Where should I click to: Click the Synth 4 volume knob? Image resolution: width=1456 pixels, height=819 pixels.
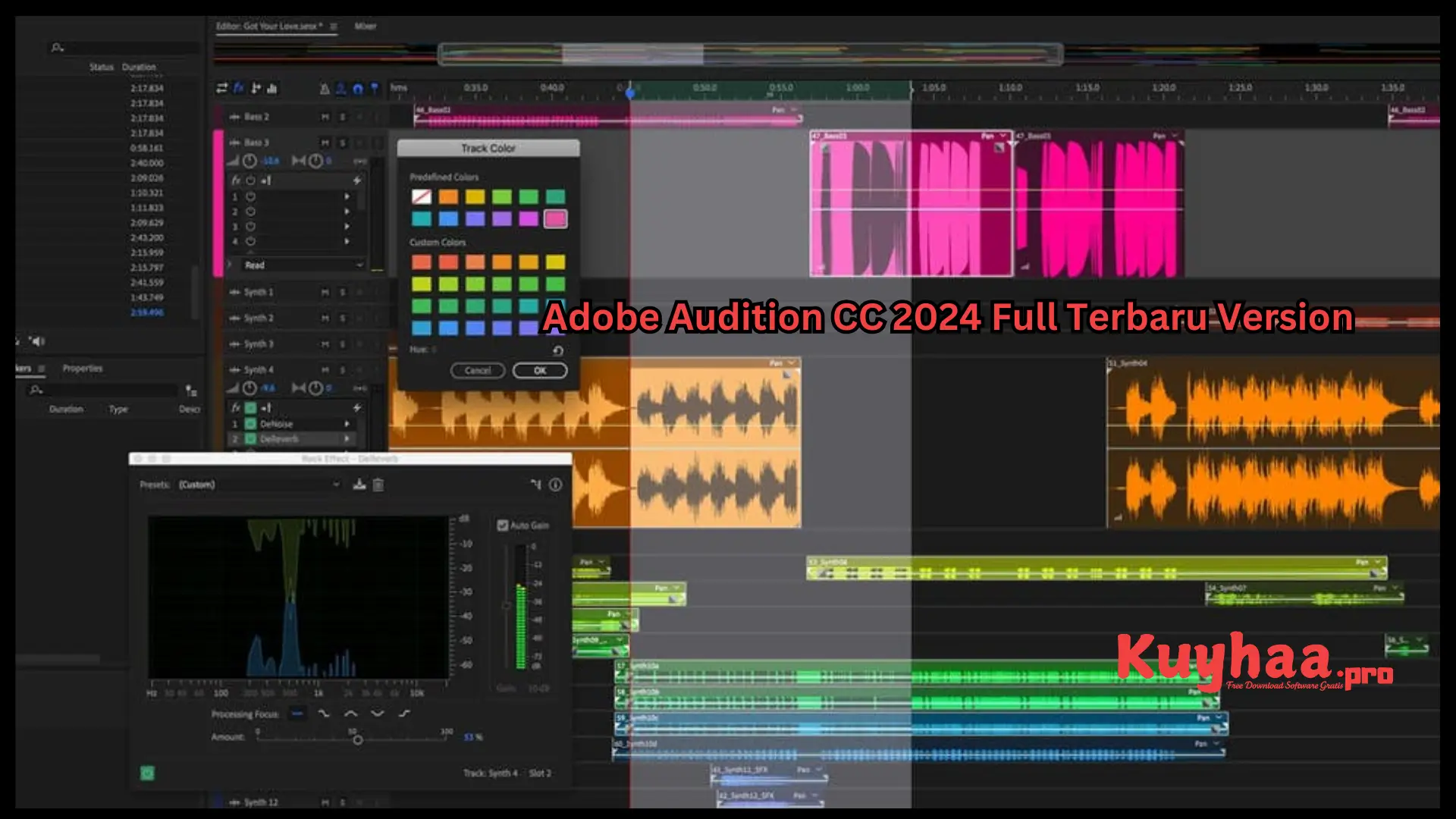(249, 388)
